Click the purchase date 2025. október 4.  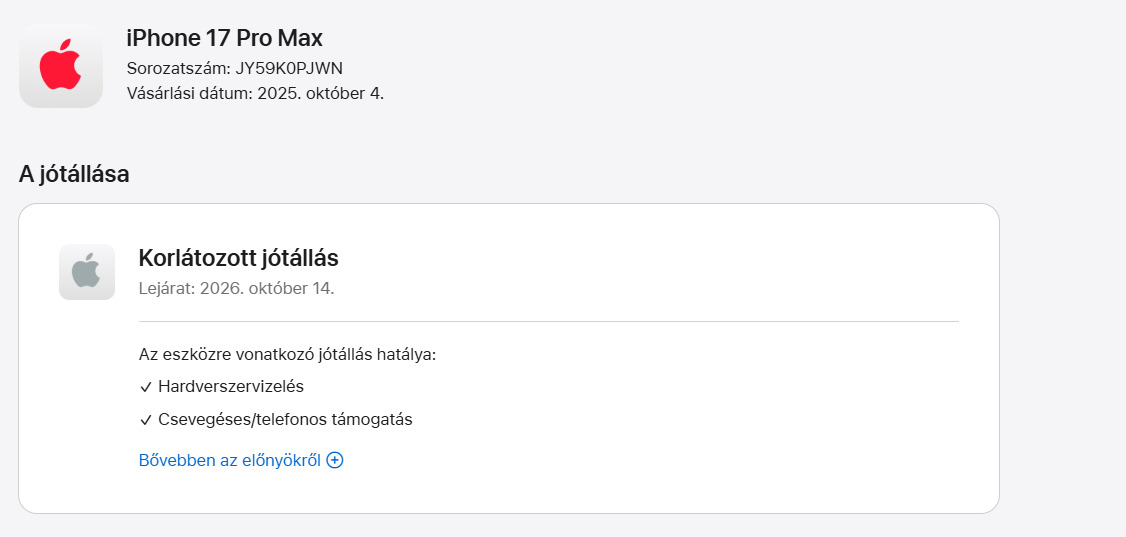tap(320, 93)
